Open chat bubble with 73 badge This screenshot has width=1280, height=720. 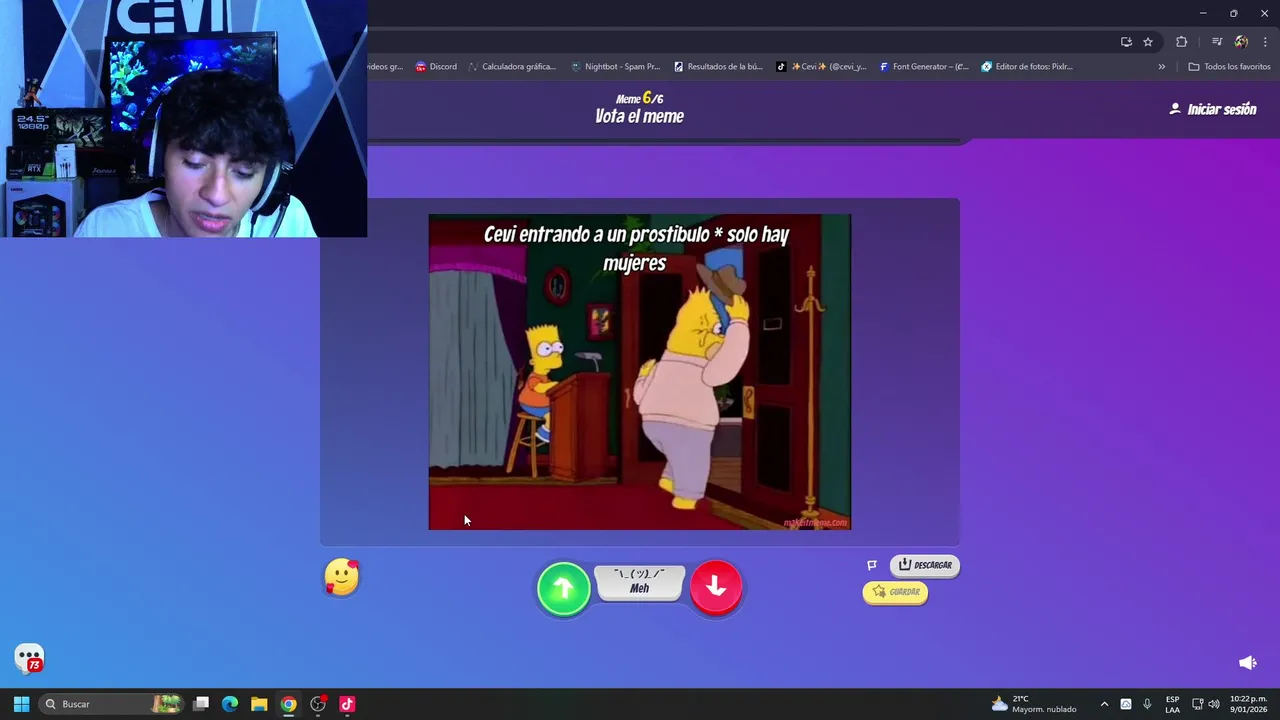(30, 659)
